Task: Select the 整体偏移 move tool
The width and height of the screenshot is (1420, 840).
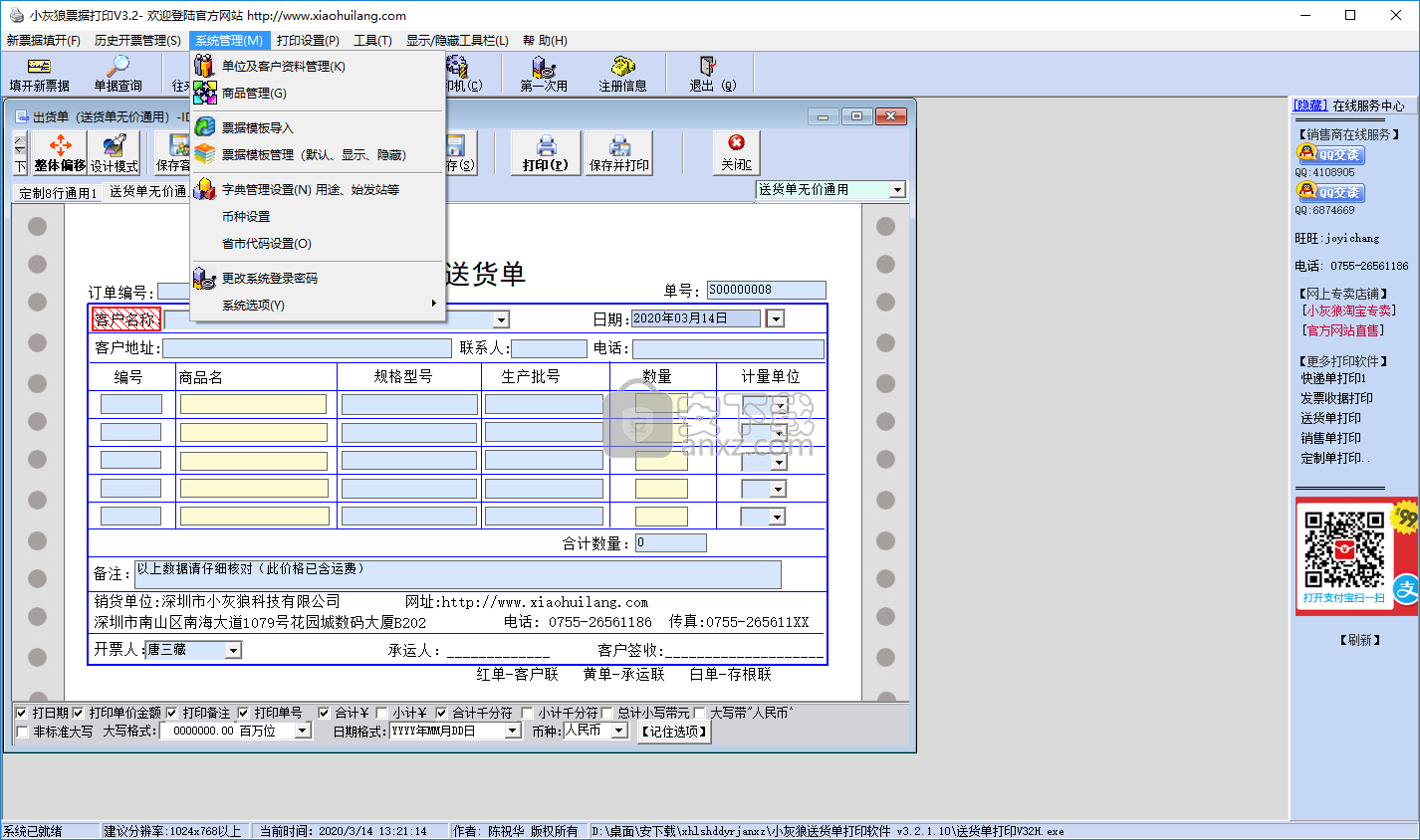Action: pyautogui.click(x=60, y=154)
